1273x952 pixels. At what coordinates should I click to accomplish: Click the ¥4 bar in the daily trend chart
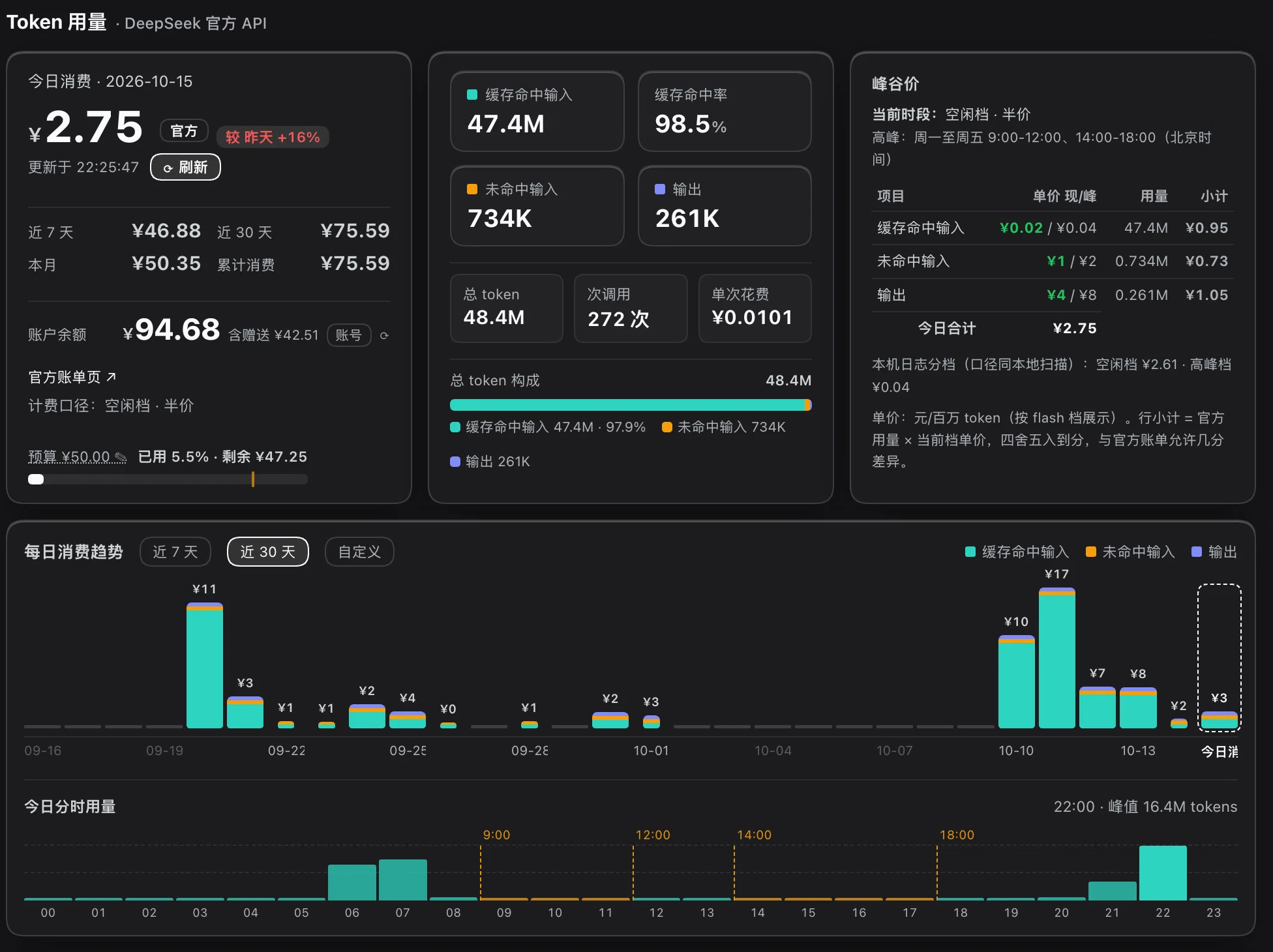(408, 720)
